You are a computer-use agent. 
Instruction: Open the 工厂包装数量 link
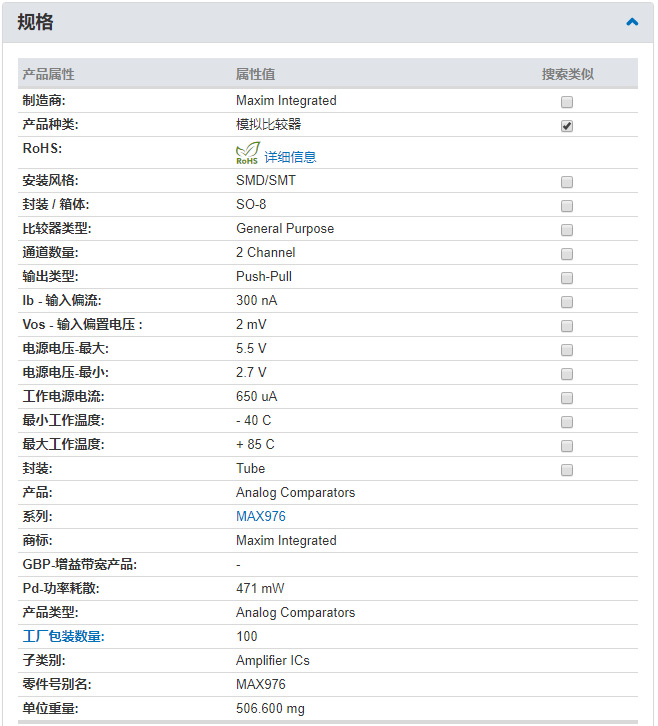coord(63,636)
